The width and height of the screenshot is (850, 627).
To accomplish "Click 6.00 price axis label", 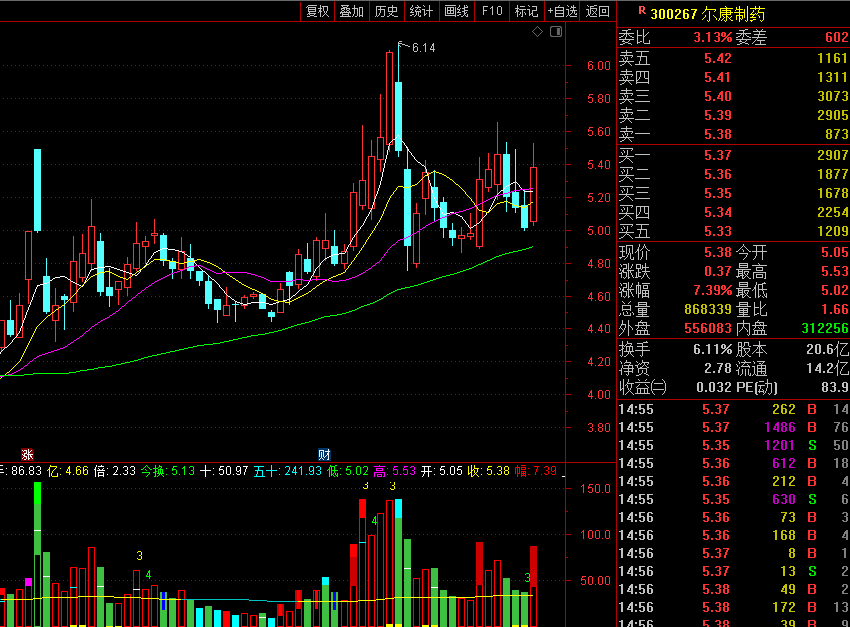I will [x=599, y=66].
